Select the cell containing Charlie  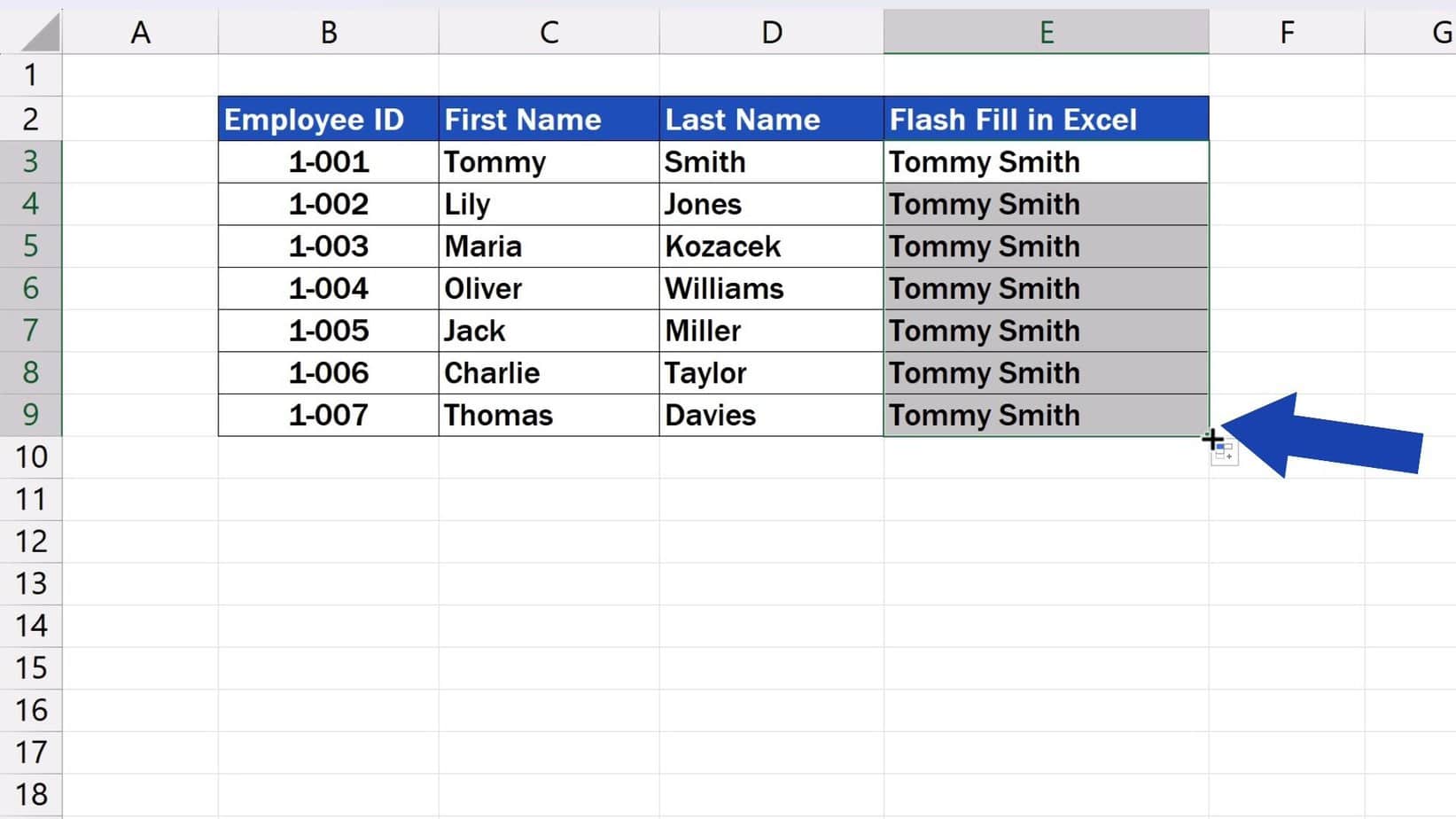(x=549, y=373)
